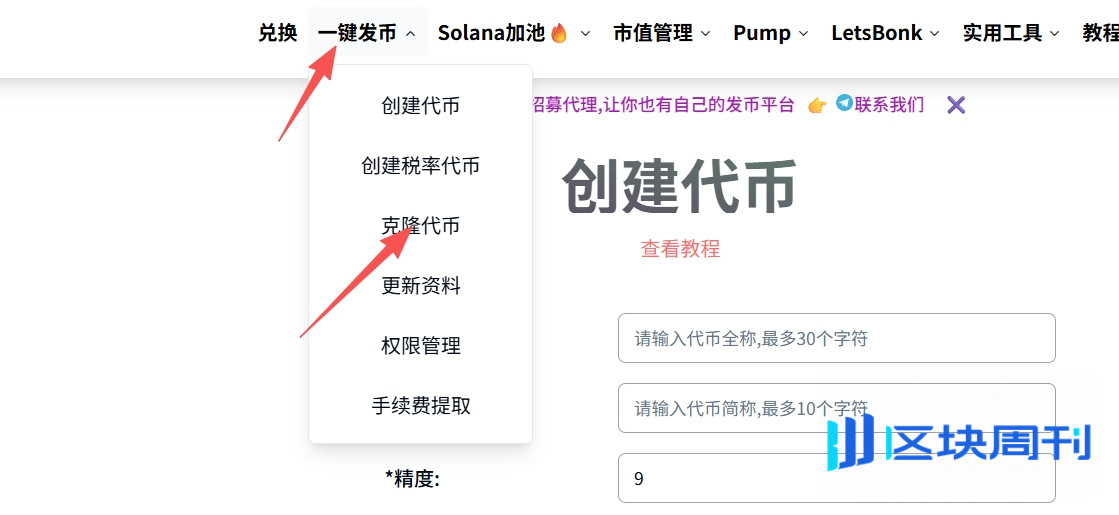1119x515 pixels.
Task: Select 兑换 in the navigation bar
Action: click(278, 33)
